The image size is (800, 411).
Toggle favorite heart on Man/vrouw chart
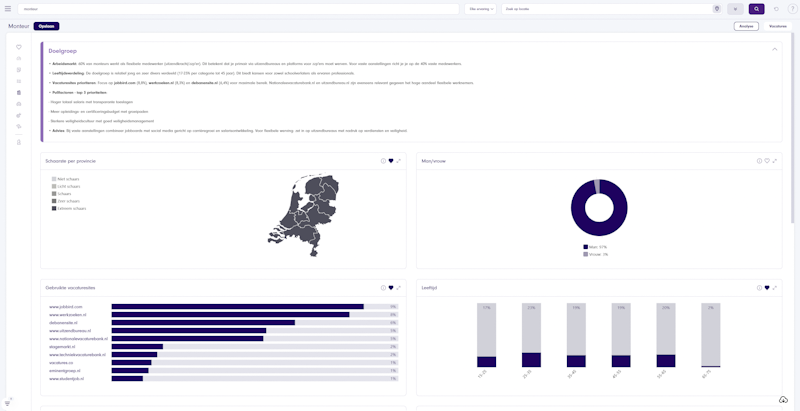click(x=767, y=160)
